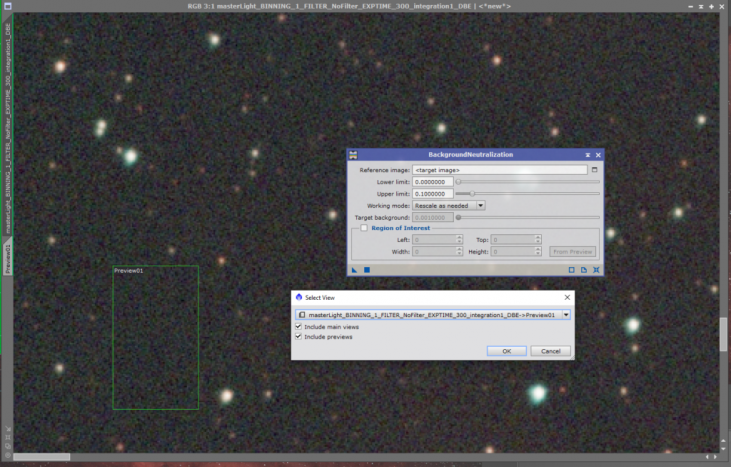Viewport: 731px width, 467px height.
Task: Cancel the Select View dialog
Action: [x=551, y=351]
